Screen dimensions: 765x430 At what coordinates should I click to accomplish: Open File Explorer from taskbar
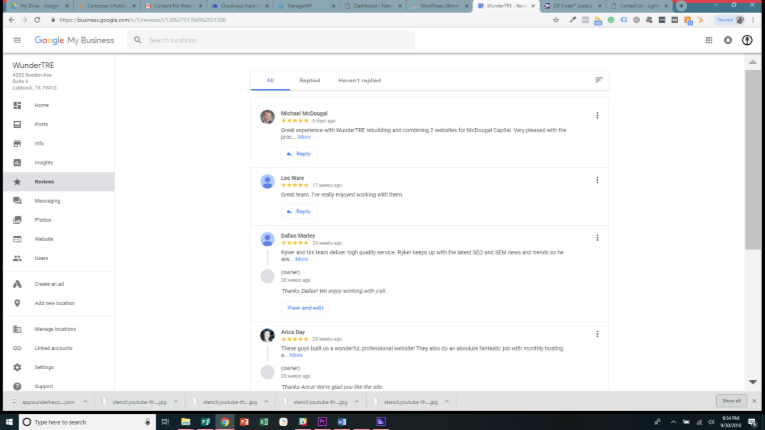click(185, 422)
